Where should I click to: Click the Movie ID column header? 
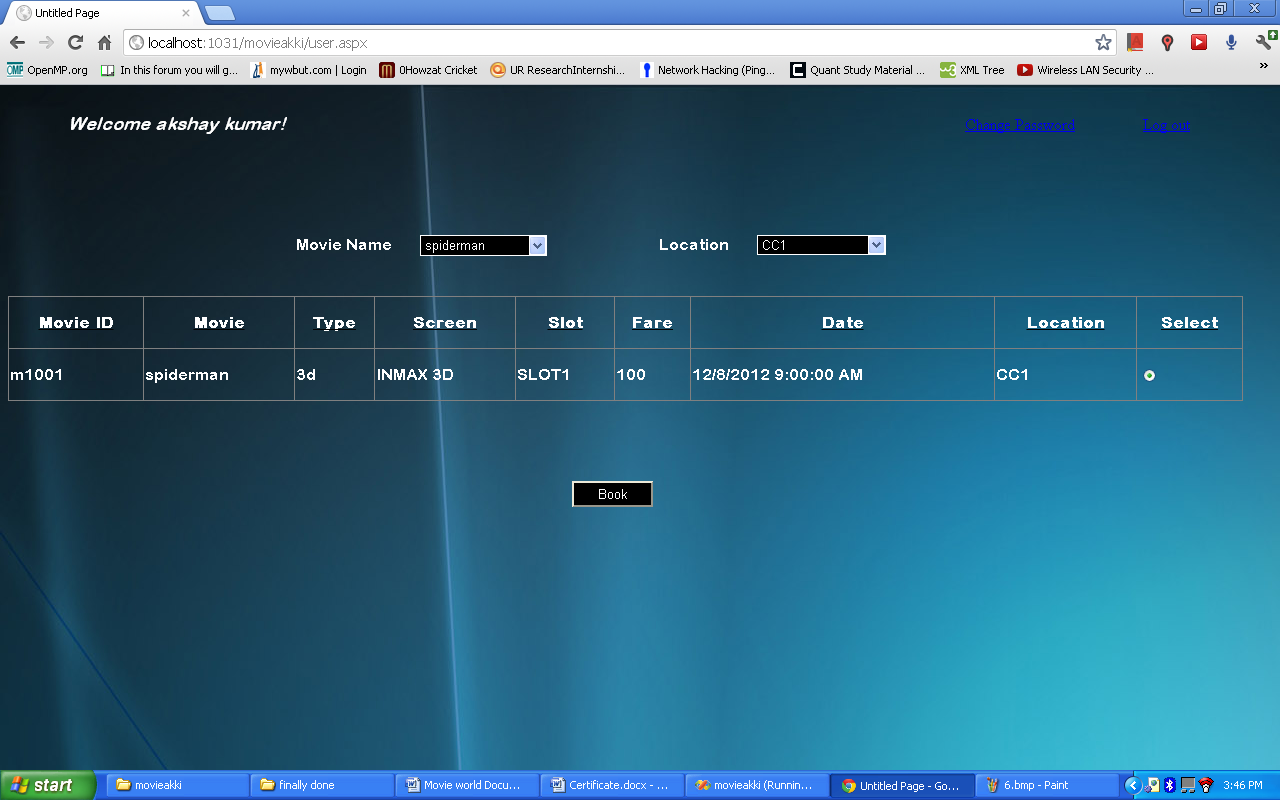point(76,323)
